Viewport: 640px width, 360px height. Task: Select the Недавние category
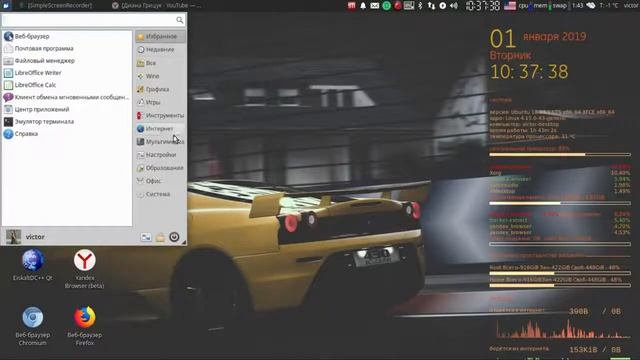(x=160, y=50)
